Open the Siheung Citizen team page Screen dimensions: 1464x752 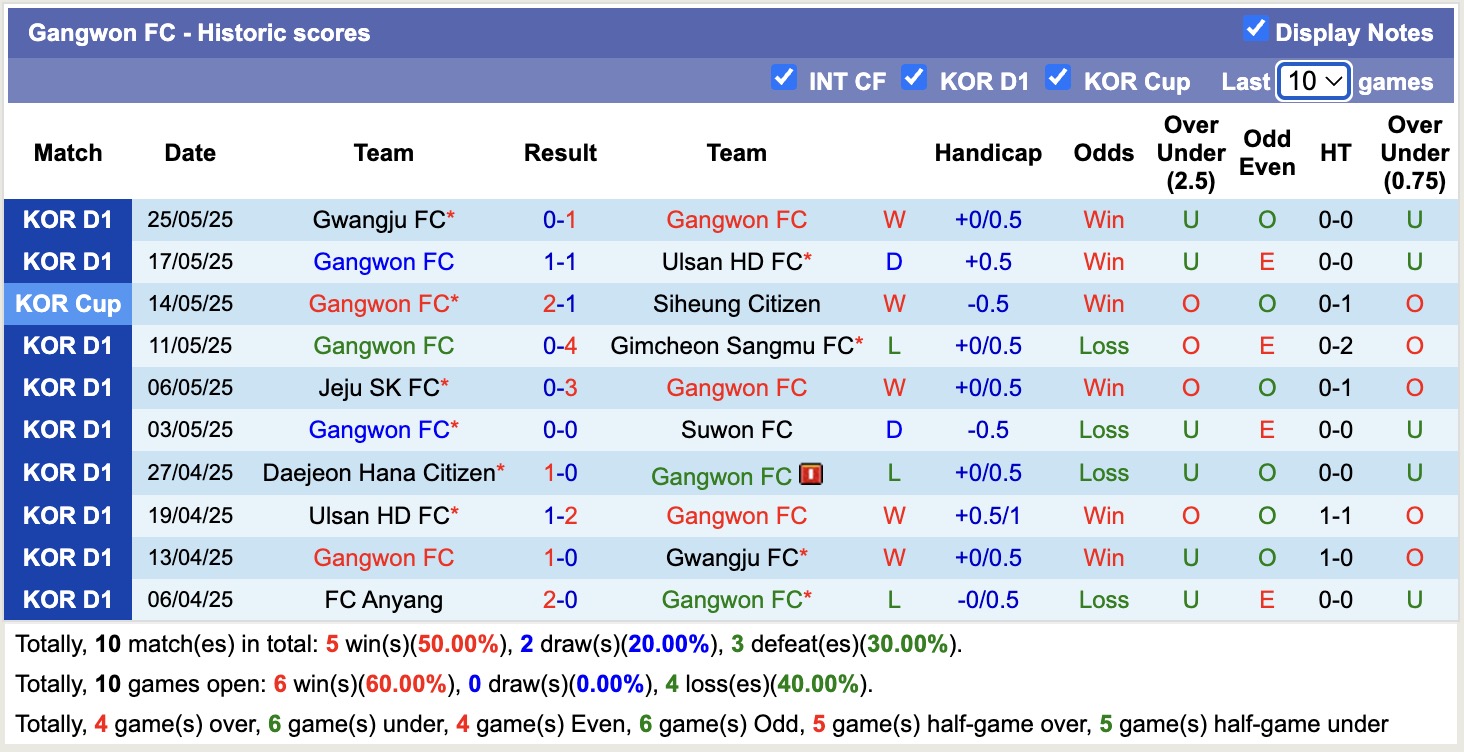(736, 304)
